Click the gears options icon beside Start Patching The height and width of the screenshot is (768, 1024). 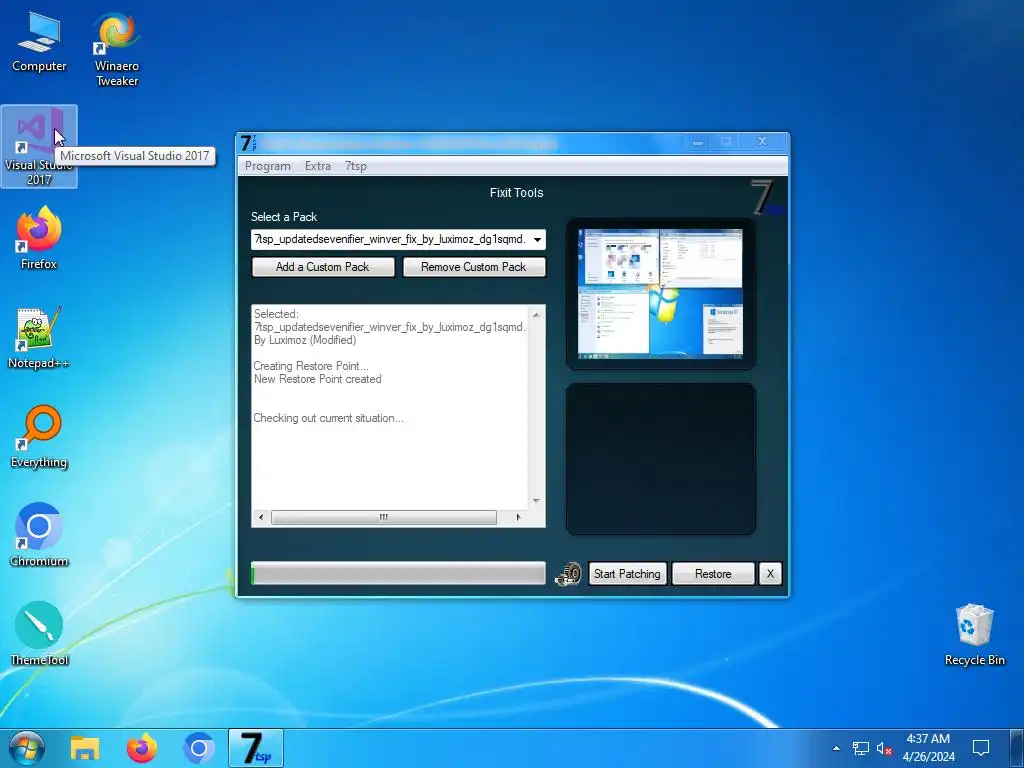pyautogui.click(x=568, y=574)
